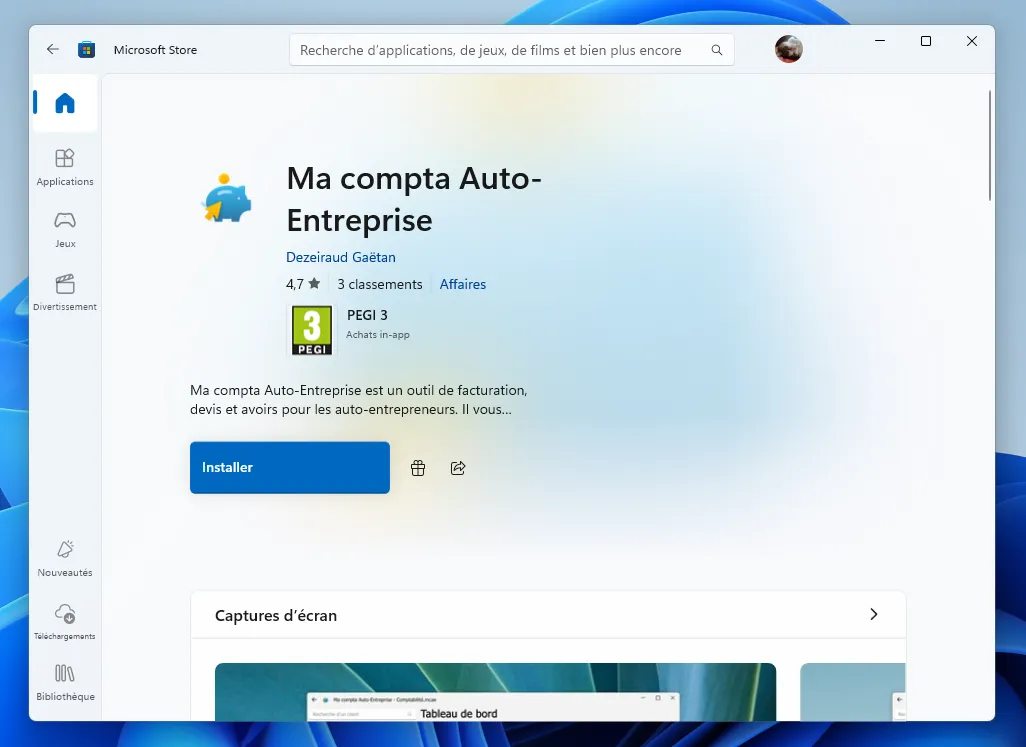This screenshot has width=1026, height=747.
Task: Open the Accueil home section in sidebar
Action: (x=64, y=103)
